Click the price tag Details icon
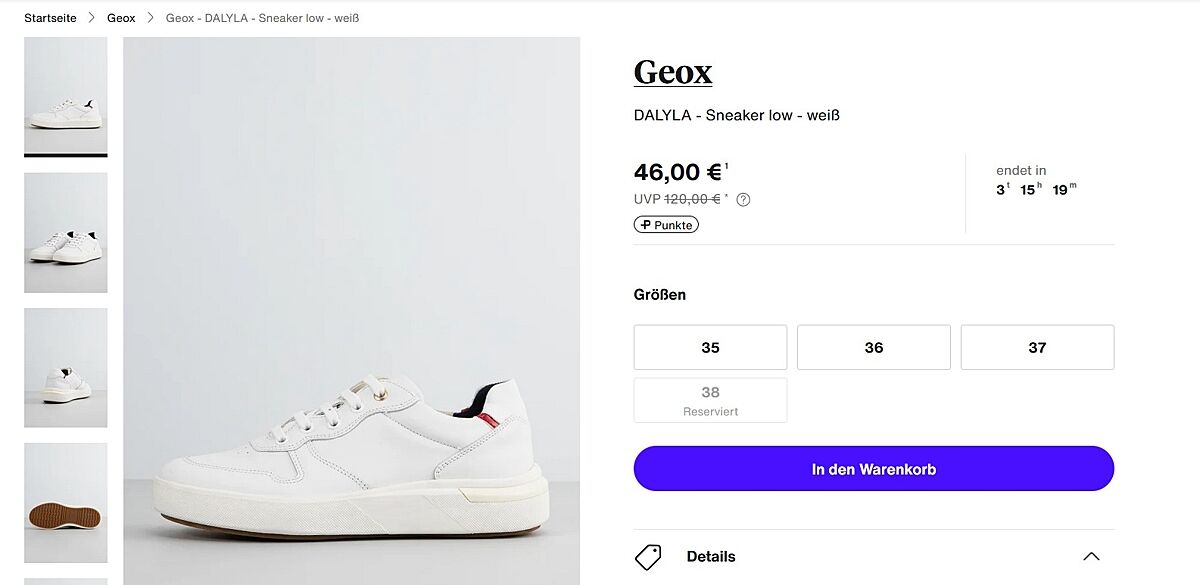This screenshot has width=1200, height=585. tap(648, 557)
